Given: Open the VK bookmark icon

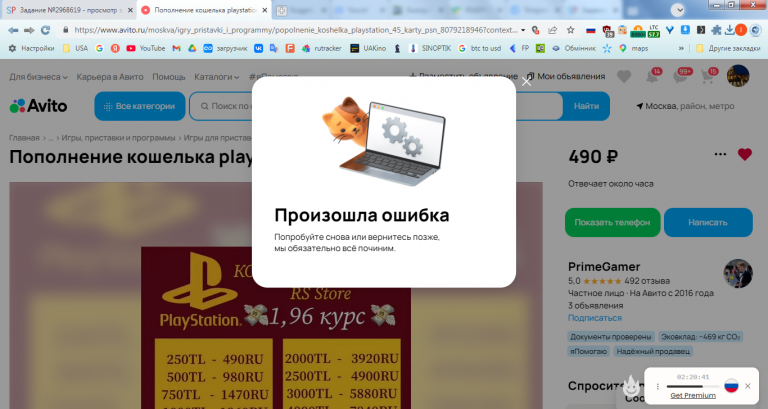Looking at the screenshot, I should [258, 48].
